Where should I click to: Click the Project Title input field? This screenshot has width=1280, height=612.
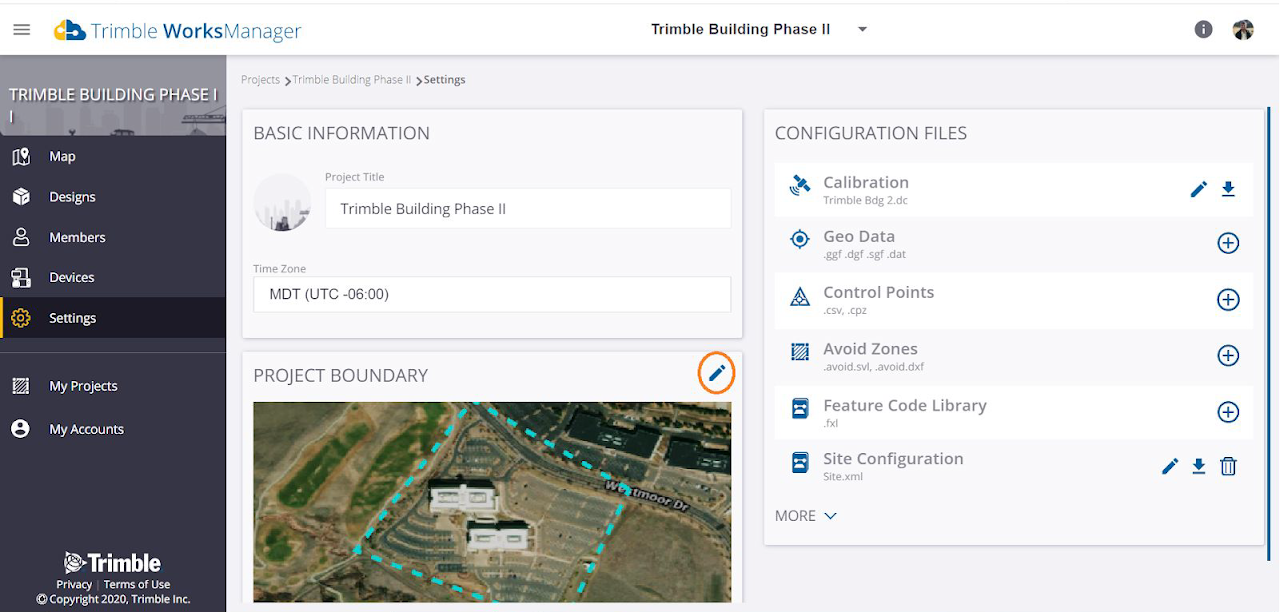click(x=528, y=209)
